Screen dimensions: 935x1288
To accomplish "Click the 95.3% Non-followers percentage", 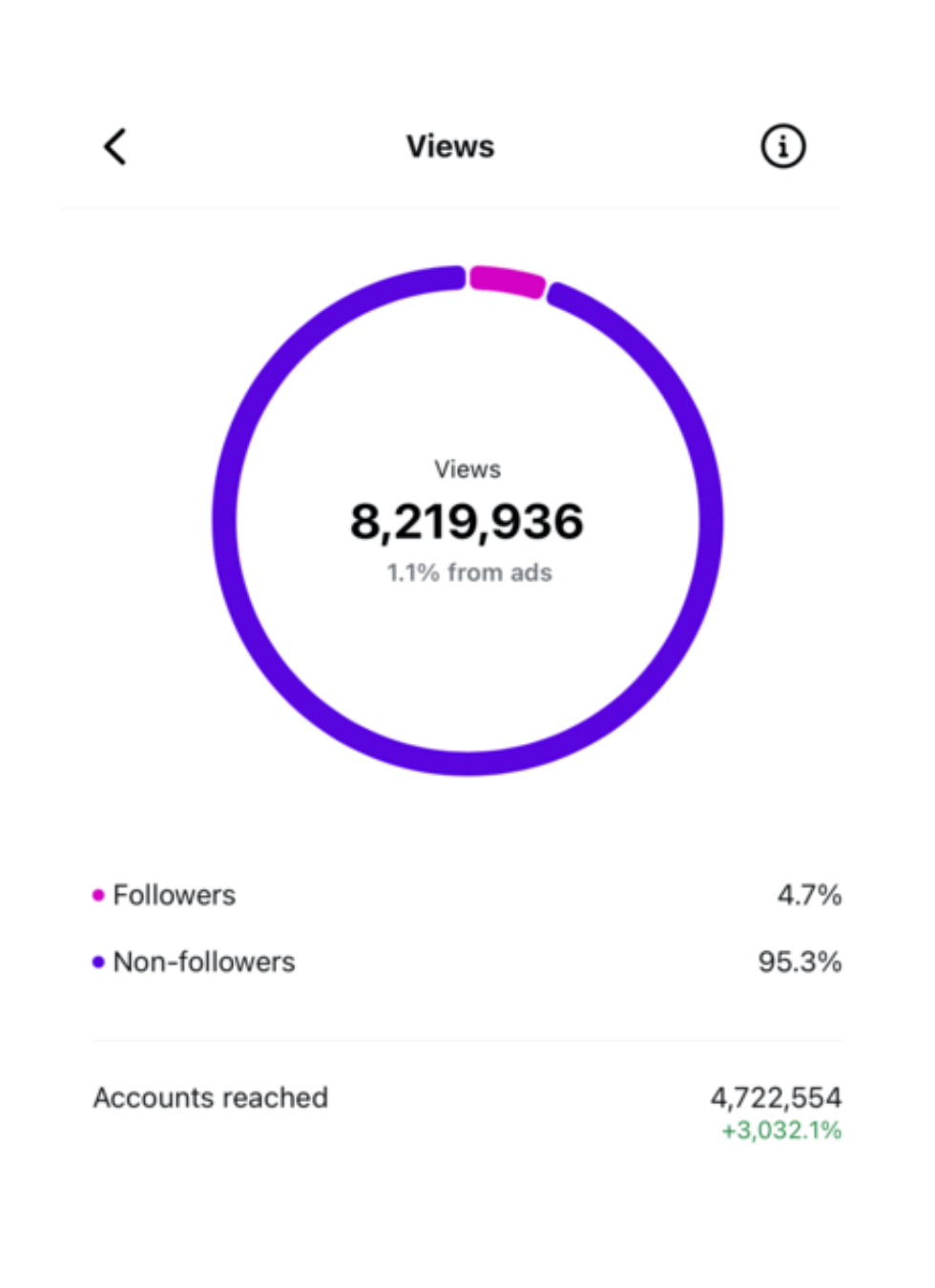I will (x=800, y=962).
